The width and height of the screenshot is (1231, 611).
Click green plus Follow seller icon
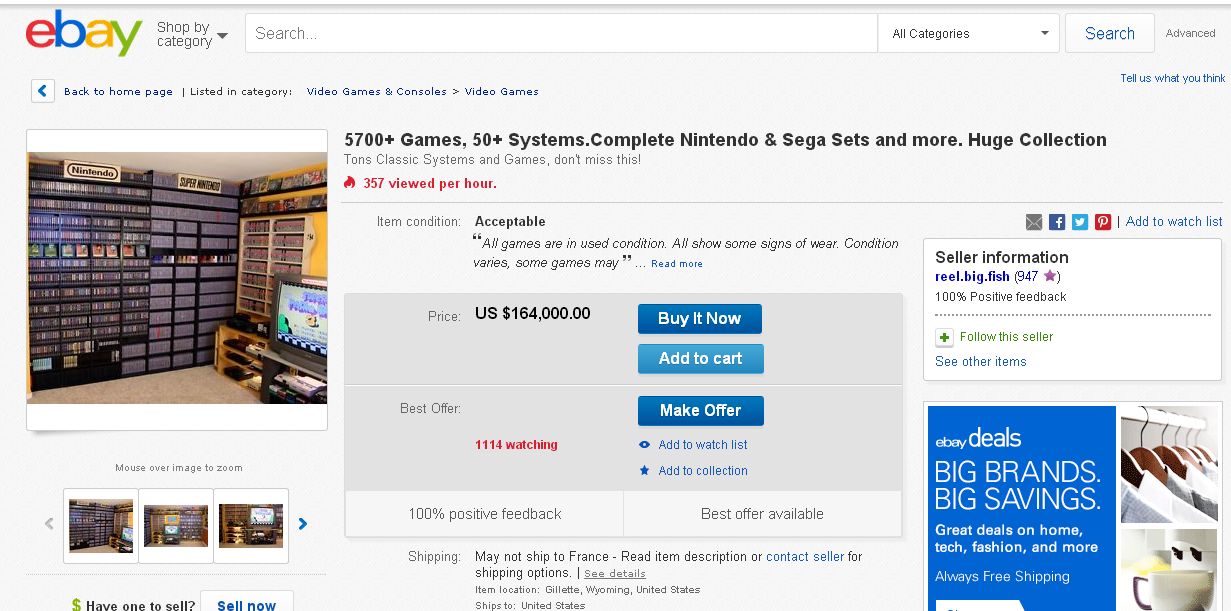pyautogui.click(x=944, y=338)
